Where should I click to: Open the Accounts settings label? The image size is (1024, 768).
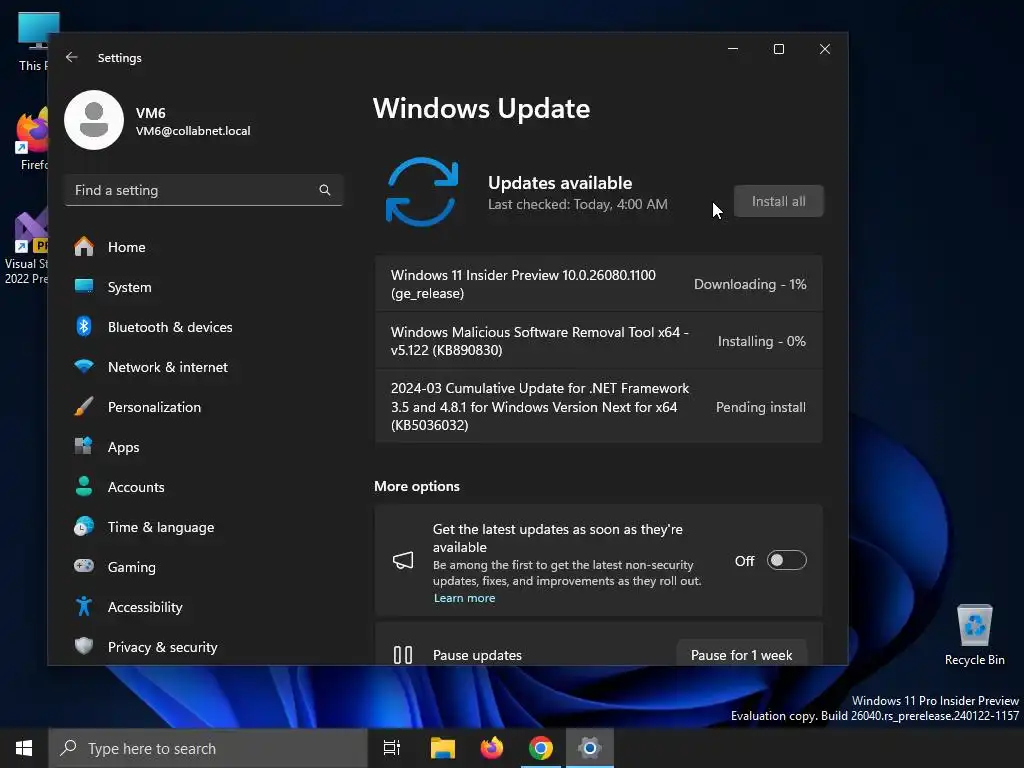coord(136,487)
